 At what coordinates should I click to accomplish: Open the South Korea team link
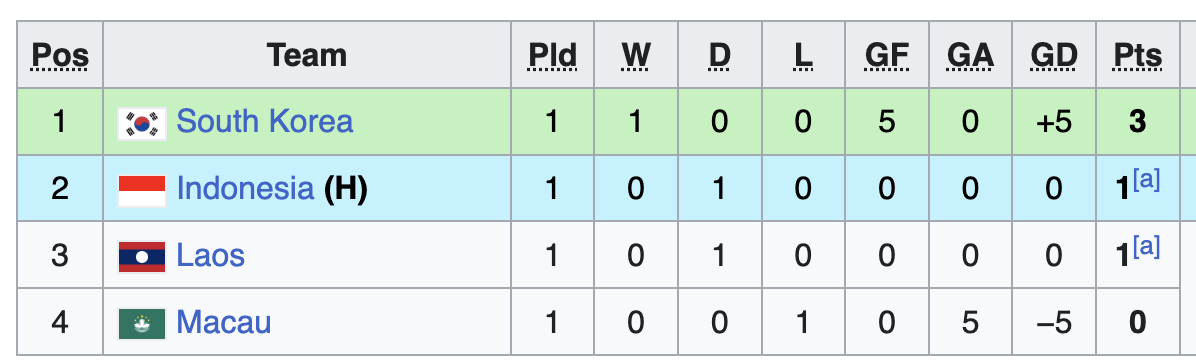click(x=265, y=121)
